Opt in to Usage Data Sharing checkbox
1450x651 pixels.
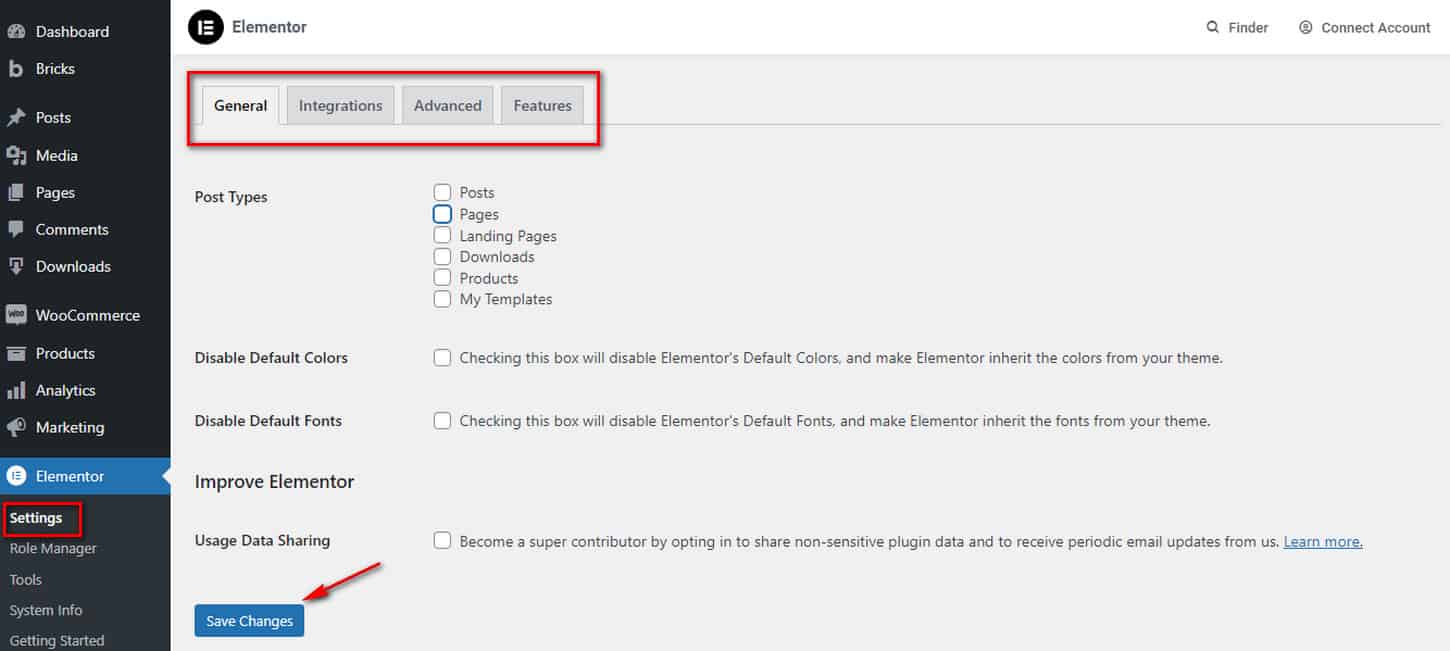[442, 541]
